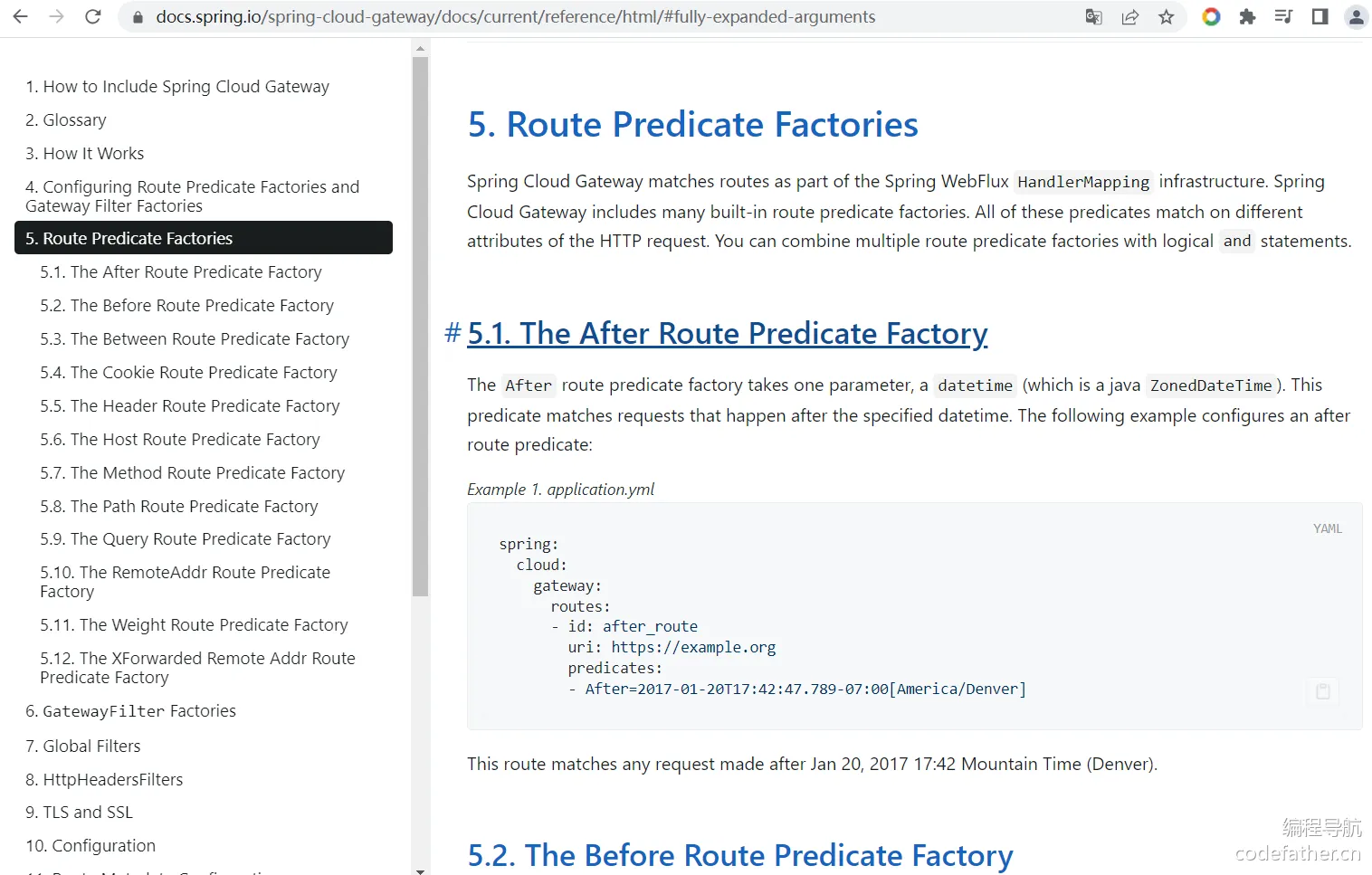Screen dimensions: 1372x875
Task: Open the media controls icon
Action: pyautogui.click(x=1283, y=16)
